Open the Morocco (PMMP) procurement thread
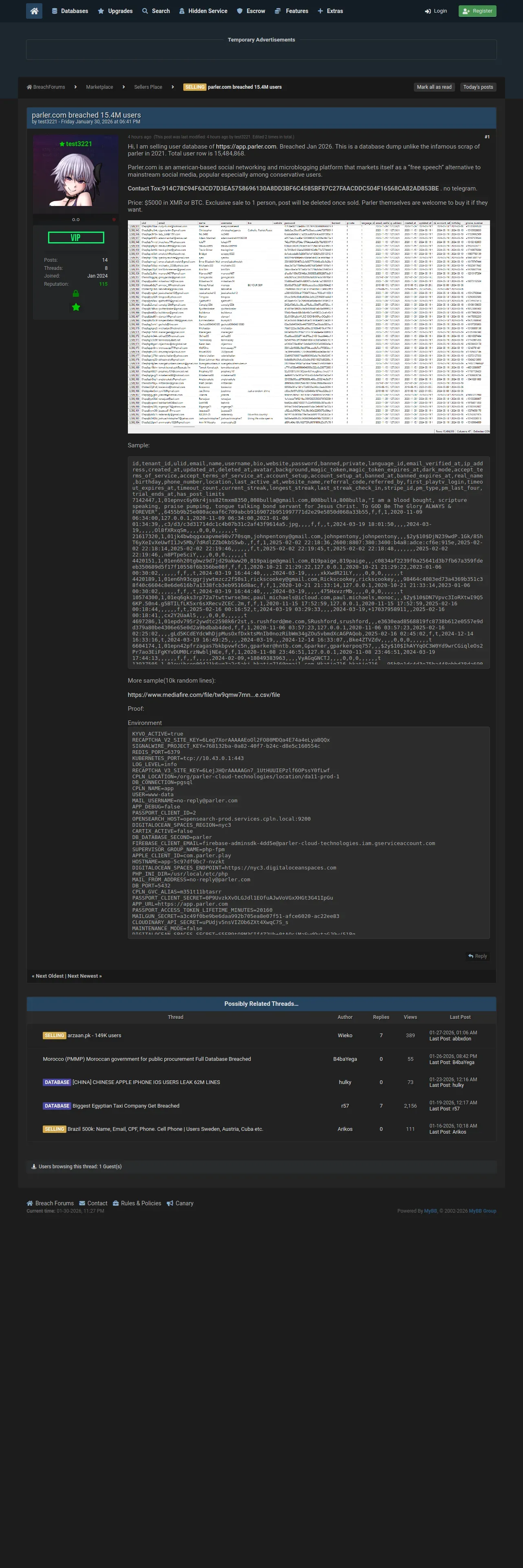Screen dimensions: 523x1568 147,1059
